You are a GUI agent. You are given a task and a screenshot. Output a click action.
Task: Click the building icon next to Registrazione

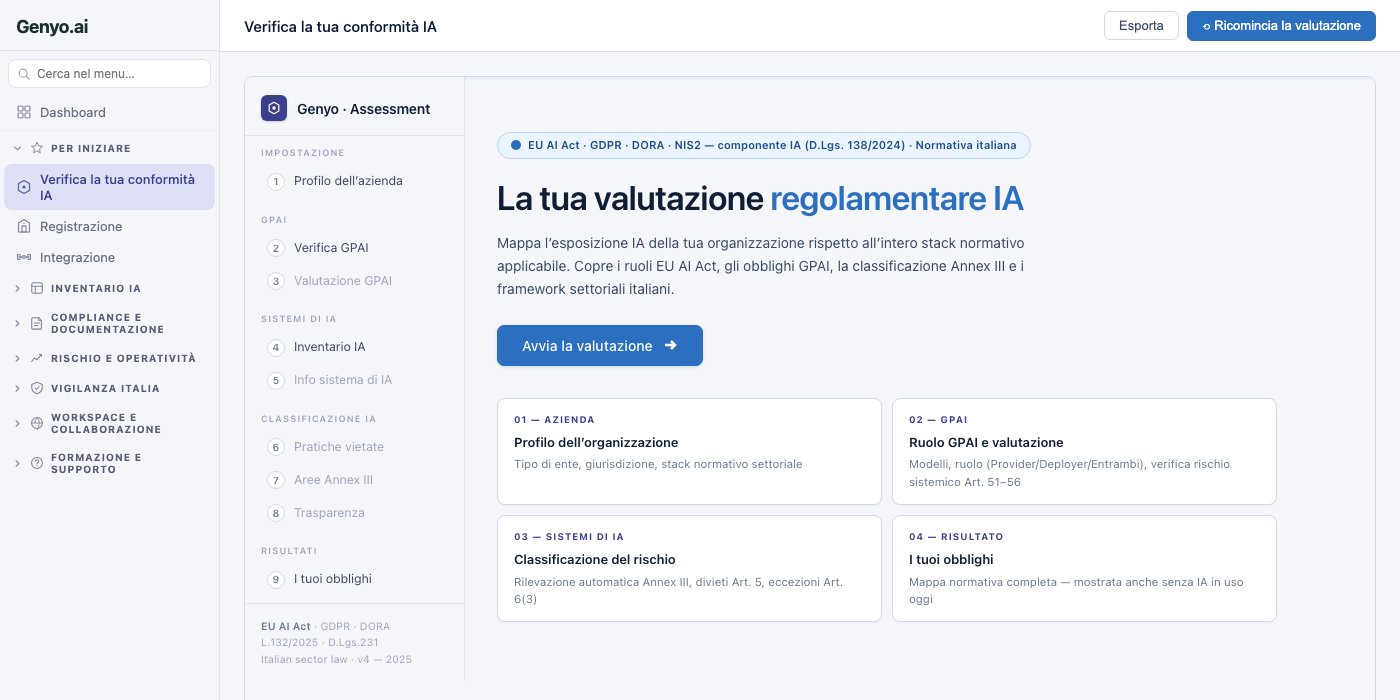pyautogui.click(x=24, y=226)
